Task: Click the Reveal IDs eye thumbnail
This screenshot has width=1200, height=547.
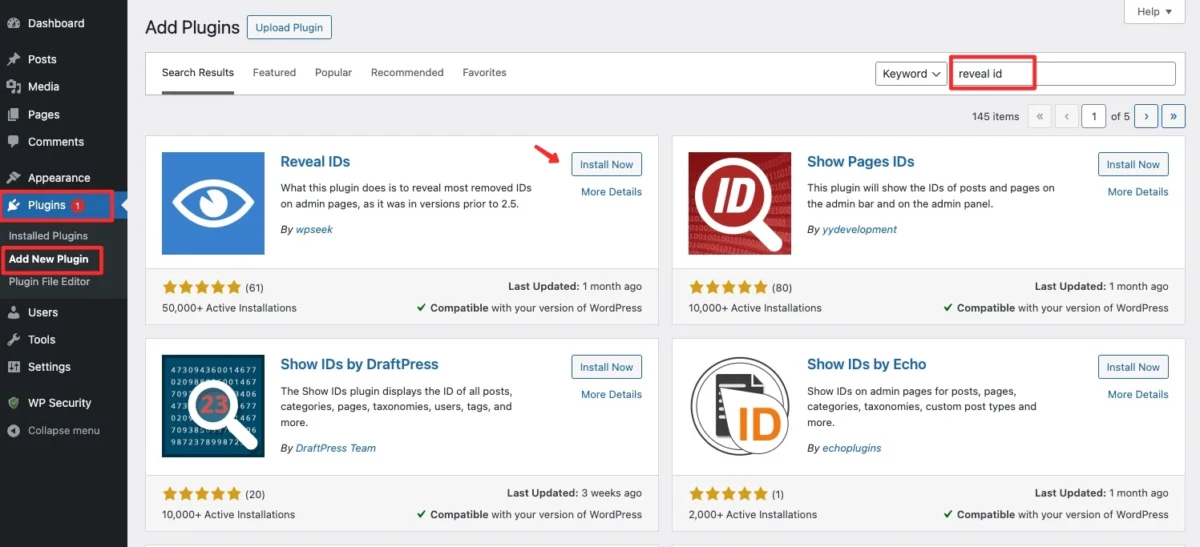Action: (213, 203)
